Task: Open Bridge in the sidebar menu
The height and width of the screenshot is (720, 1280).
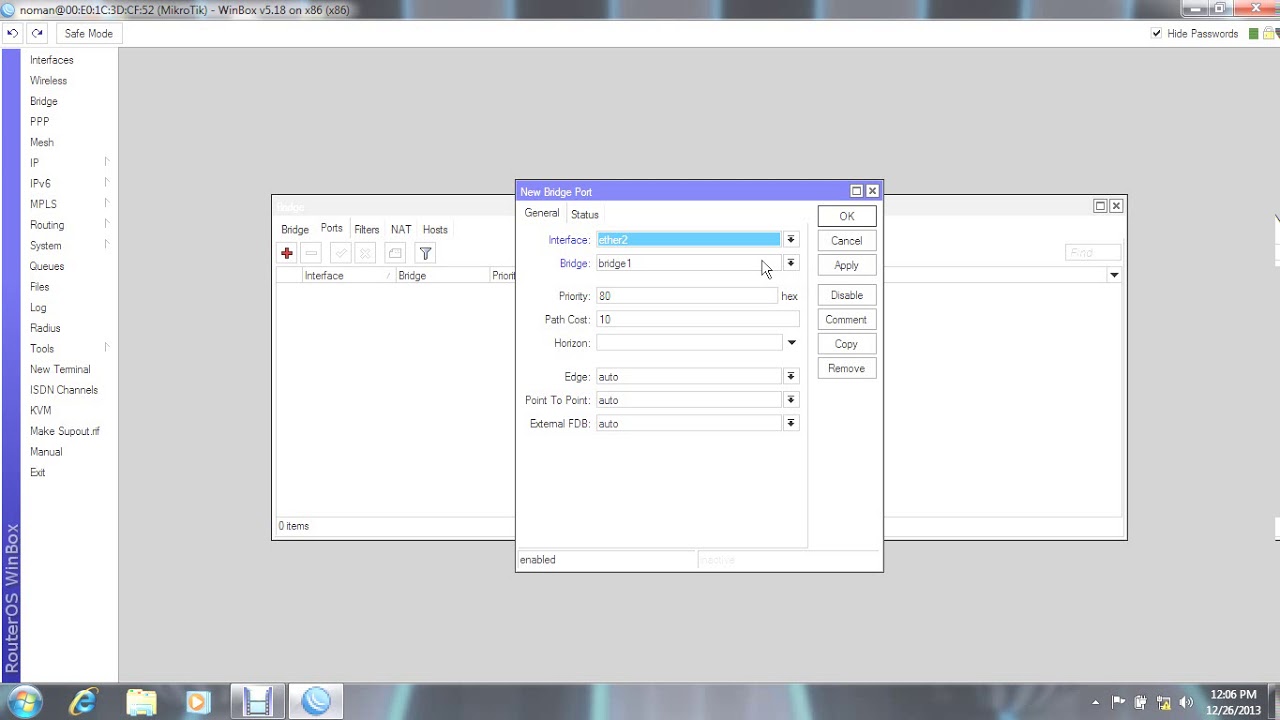Action: click(x=44, y=101)
